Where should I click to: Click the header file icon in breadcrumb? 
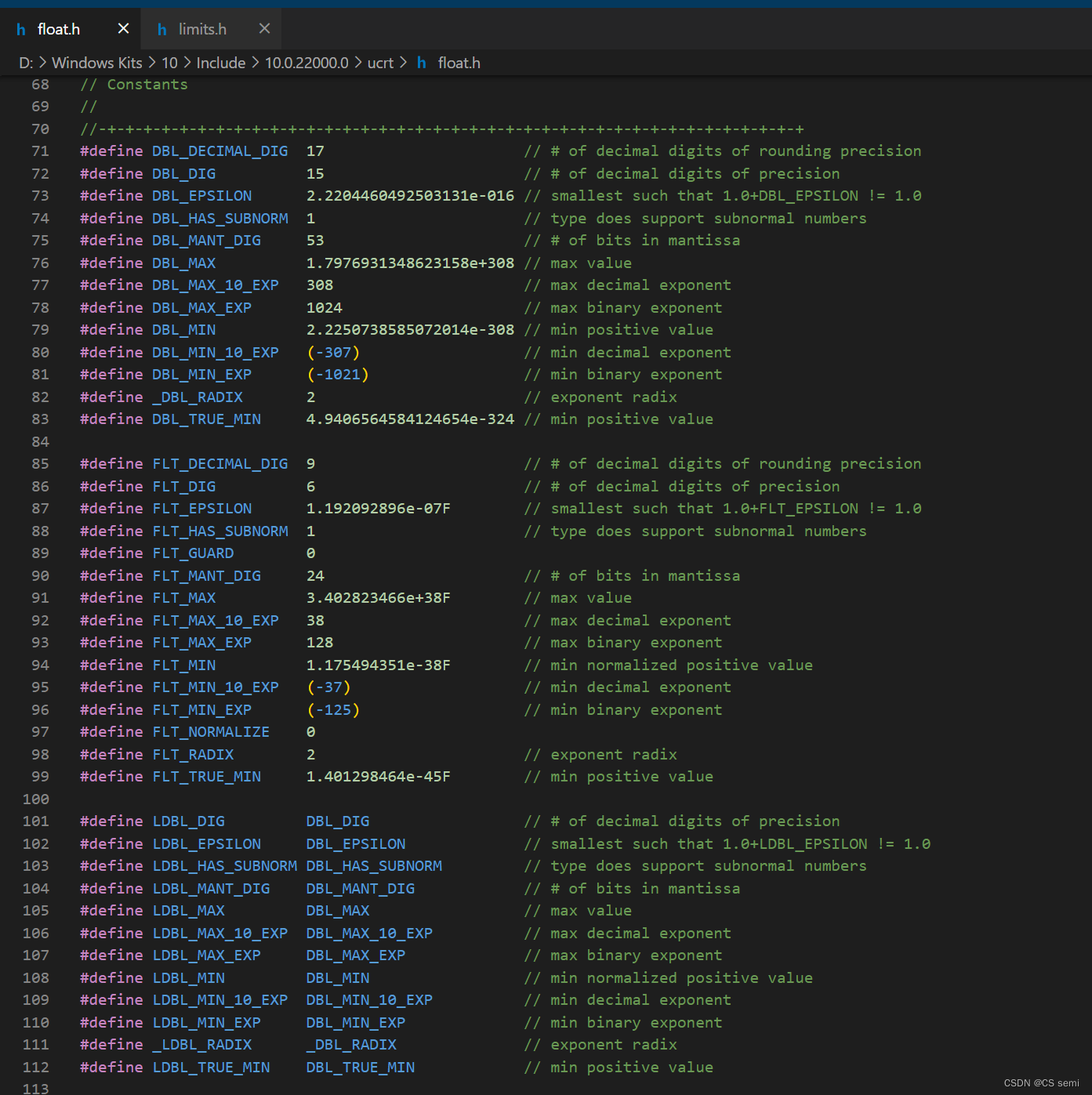click(x=422, y=63)
